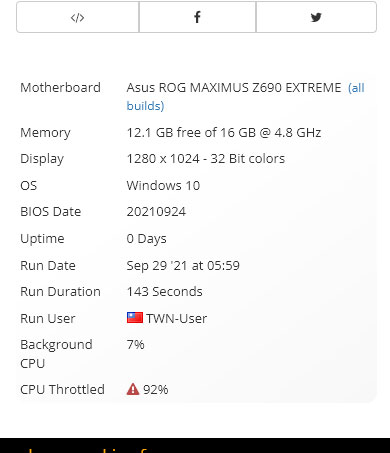
Task: Share result on Facebook
Action: click(x=197, y=17)
